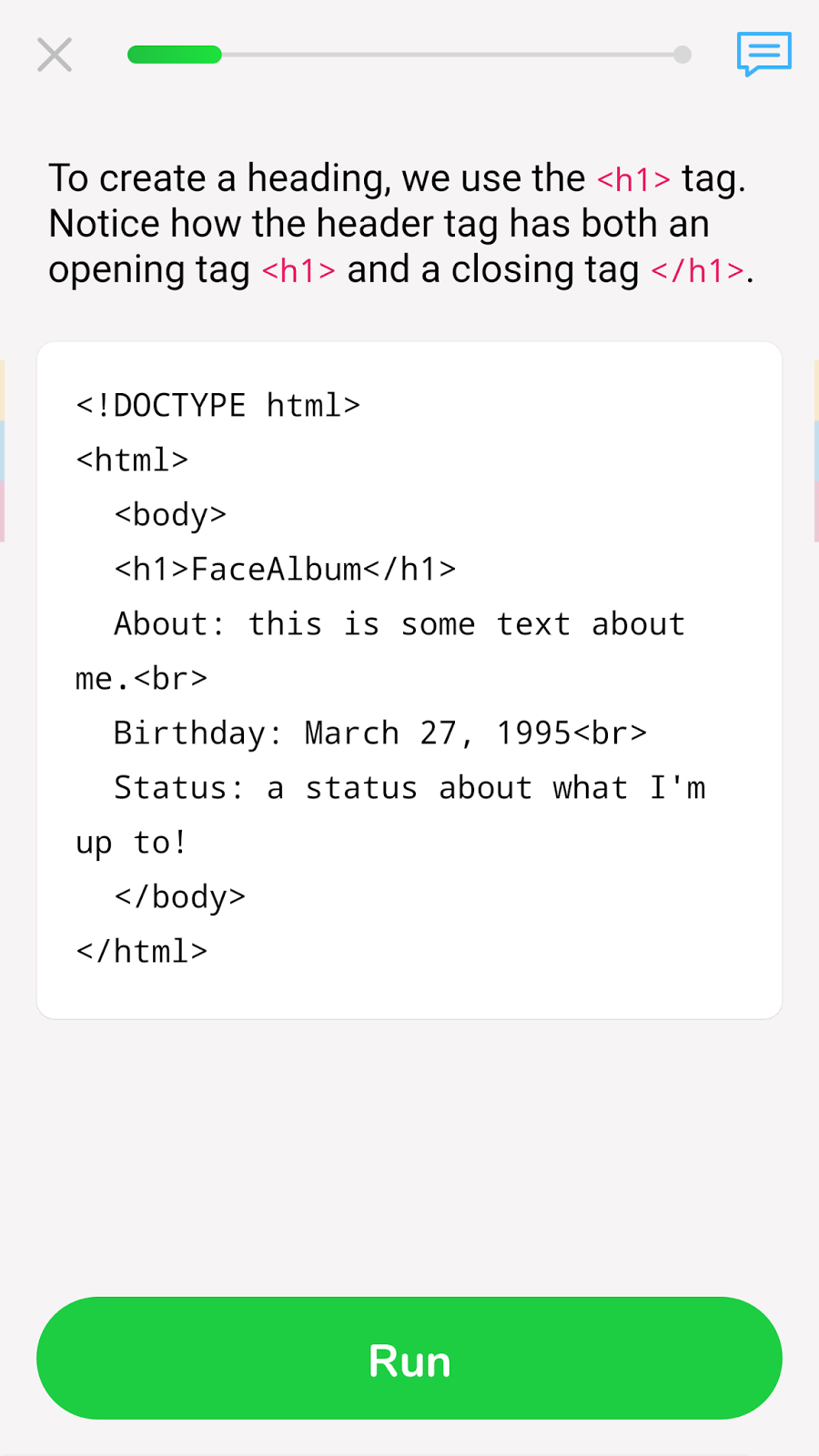Open the comments speech bubble icon
The image size is (819, 1456).
coord(763,55)
